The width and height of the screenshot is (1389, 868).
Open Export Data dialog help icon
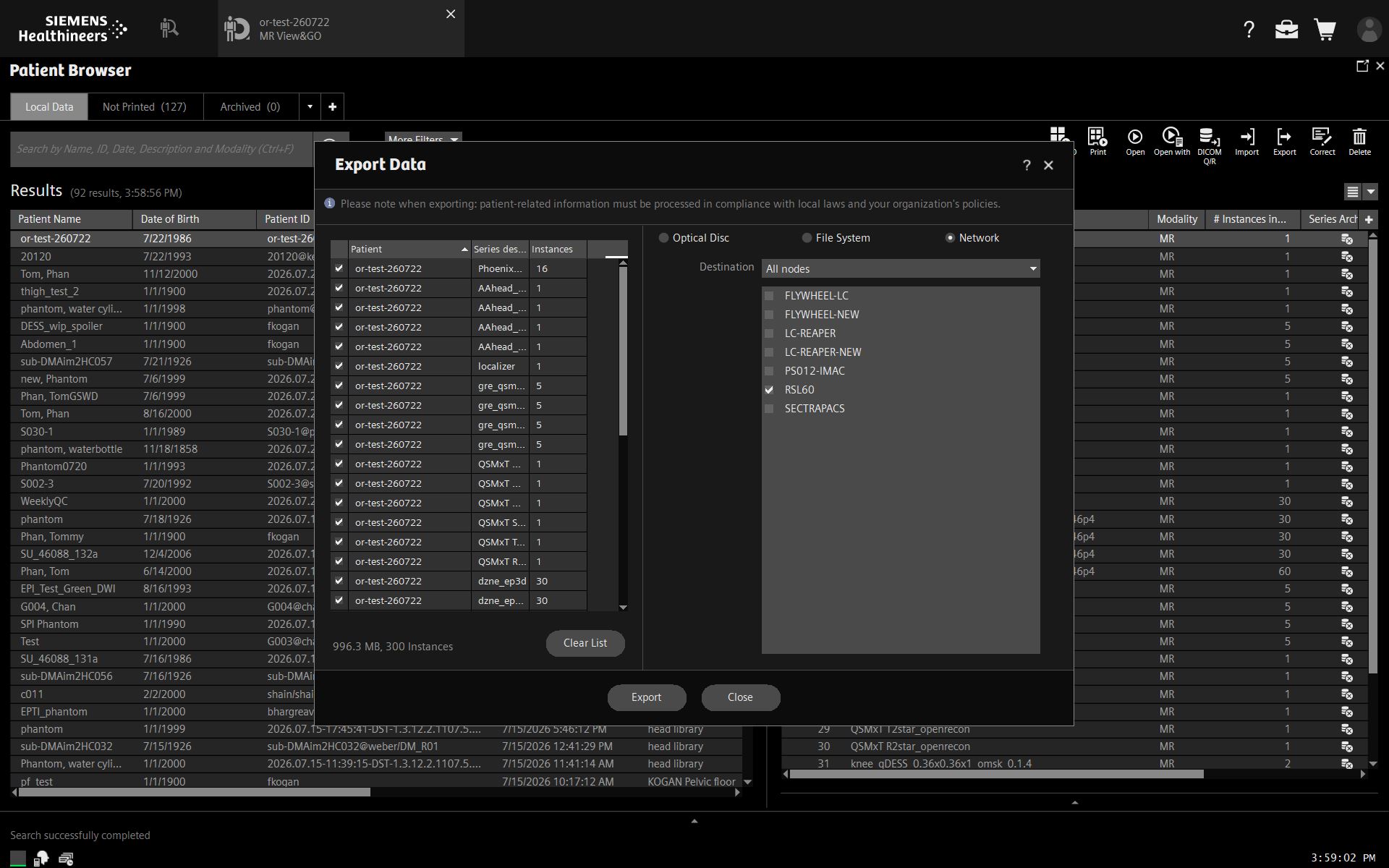(1027, 166)
